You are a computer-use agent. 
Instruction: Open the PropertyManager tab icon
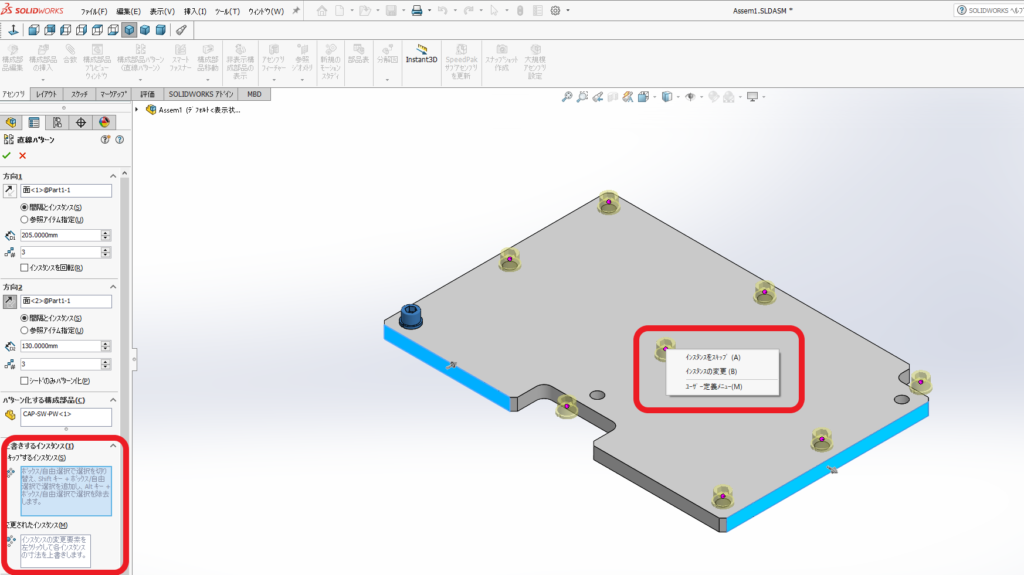[33, 122]
